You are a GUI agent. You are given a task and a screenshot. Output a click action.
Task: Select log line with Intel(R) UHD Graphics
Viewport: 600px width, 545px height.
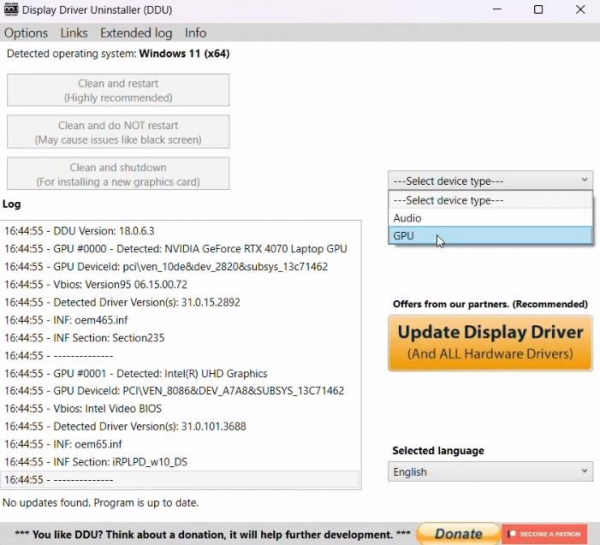point(180,373)
